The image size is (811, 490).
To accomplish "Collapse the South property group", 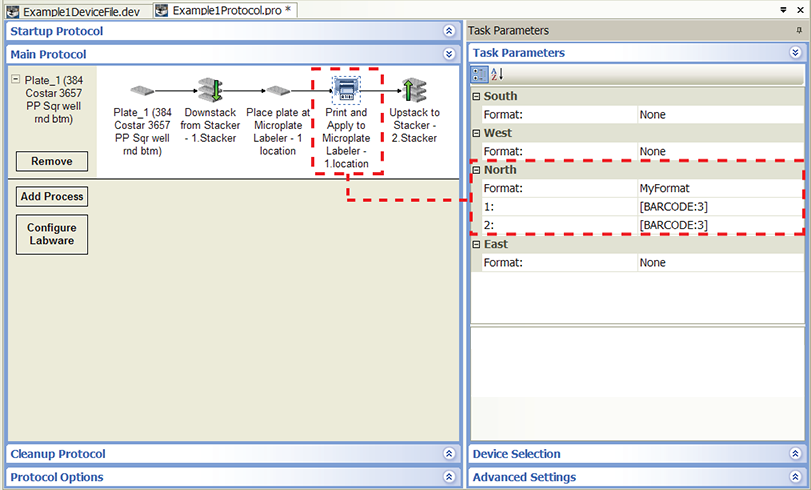I will [x=477, y=96].
